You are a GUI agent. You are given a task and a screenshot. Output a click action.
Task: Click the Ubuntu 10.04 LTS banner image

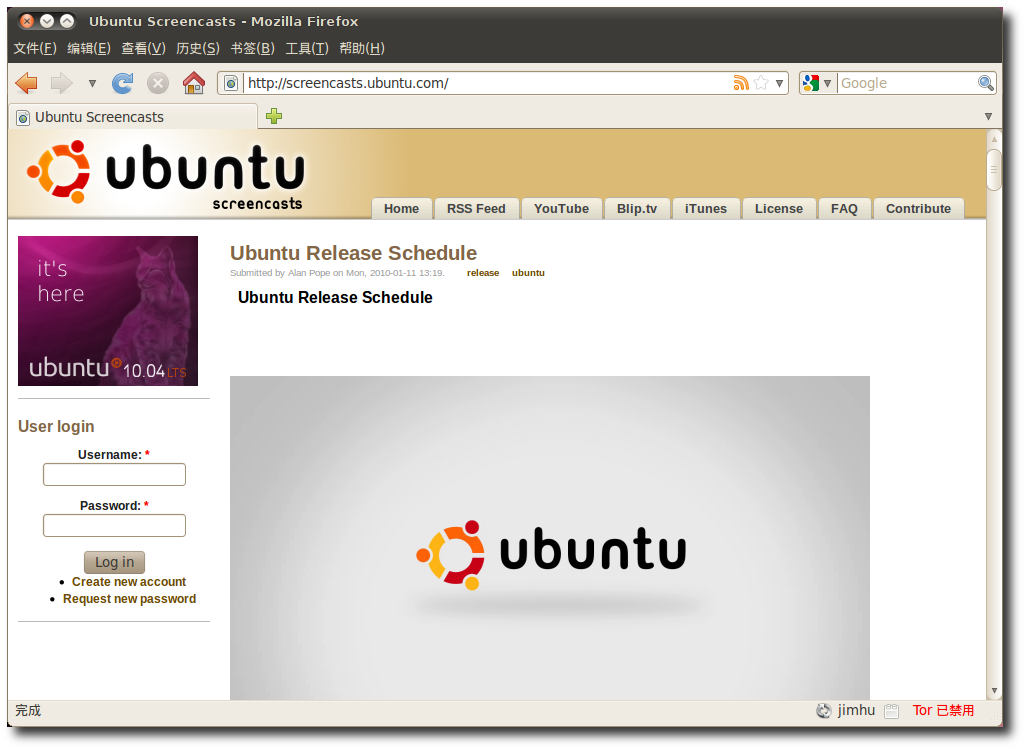point(108,311)
